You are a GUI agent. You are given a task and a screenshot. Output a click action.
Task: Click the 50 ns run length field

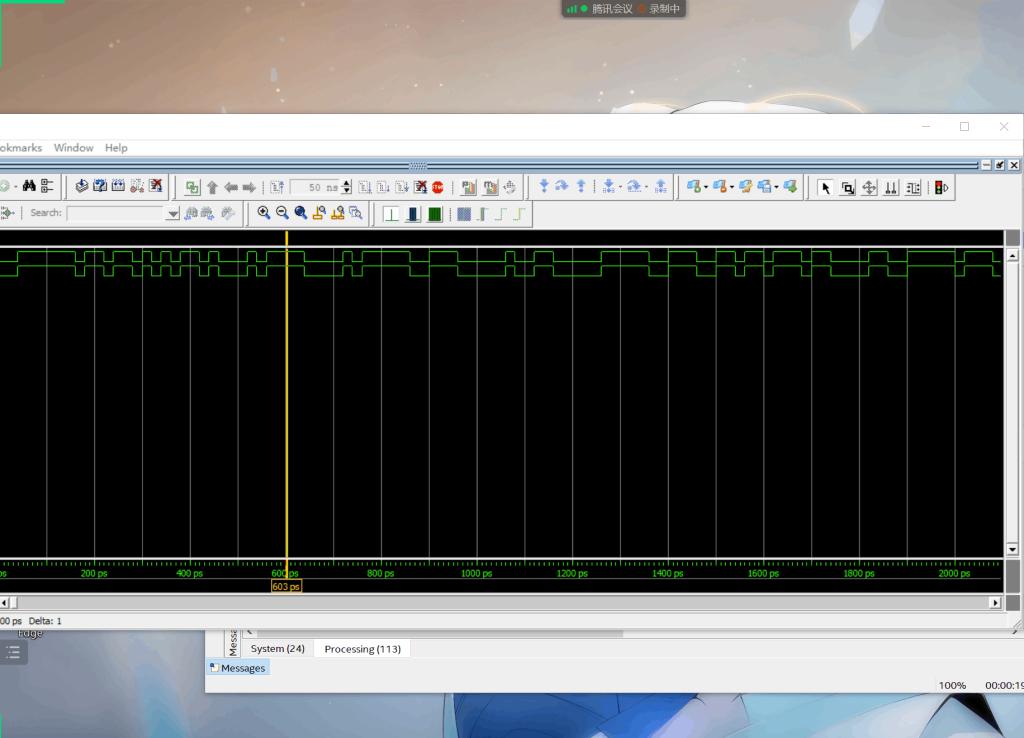318,187
